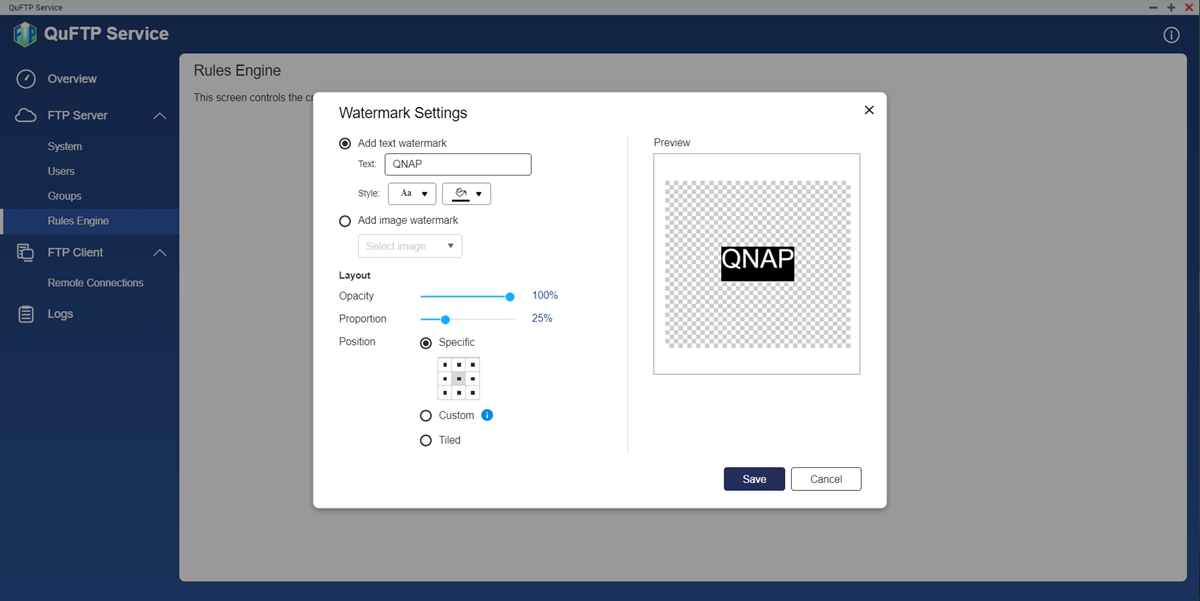Click the Opacity slider handle
The height and width of the screenshot is (601, 1200).
(510, 296)
